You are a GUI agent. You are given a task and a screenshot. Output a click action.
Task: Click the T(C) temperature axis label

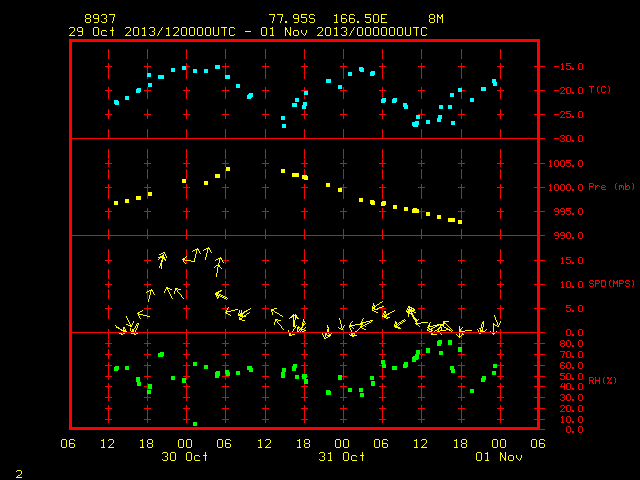[600, 89]
